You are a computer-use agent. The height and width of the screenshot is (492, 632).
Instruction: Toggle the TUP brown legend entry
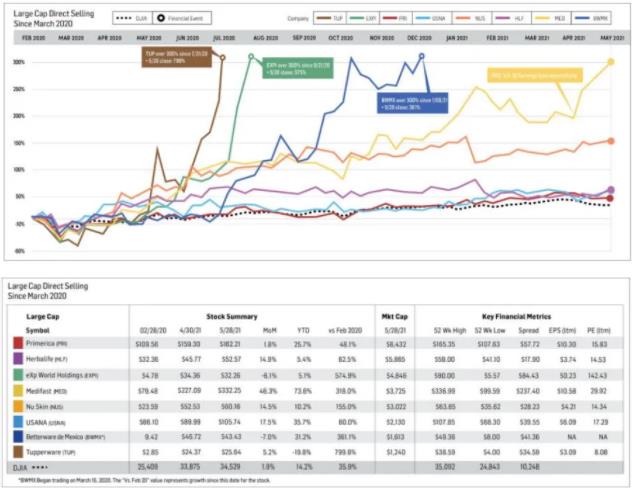[330, 18]
